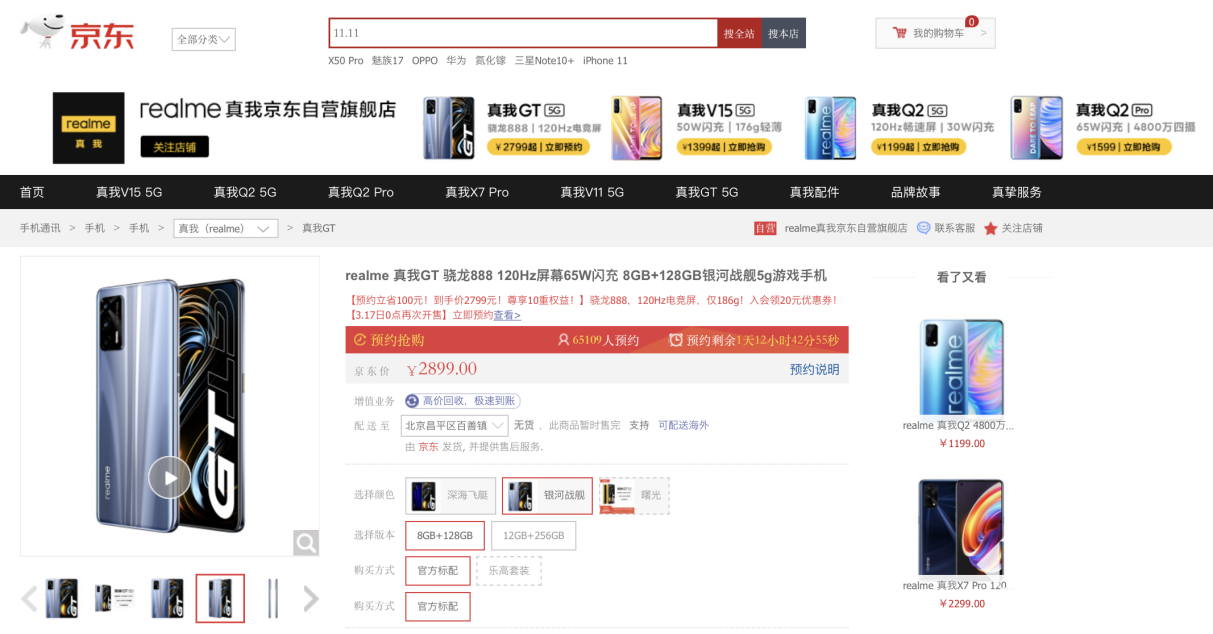The image size is (1213, 634).
Task: Click the clock icon beside 预约剩余
Action: [x=676, y=340]
